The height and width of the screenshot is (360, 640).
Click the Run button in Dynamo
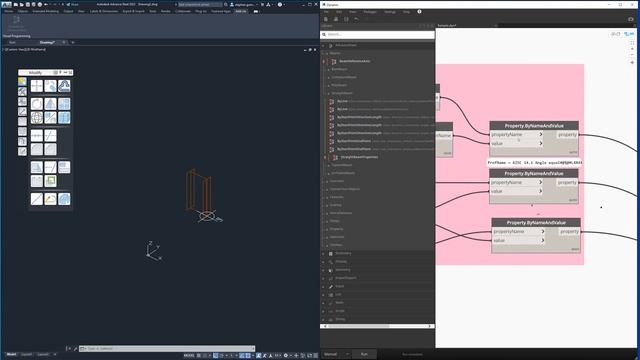pyautogui.click(x=364, y=354)
